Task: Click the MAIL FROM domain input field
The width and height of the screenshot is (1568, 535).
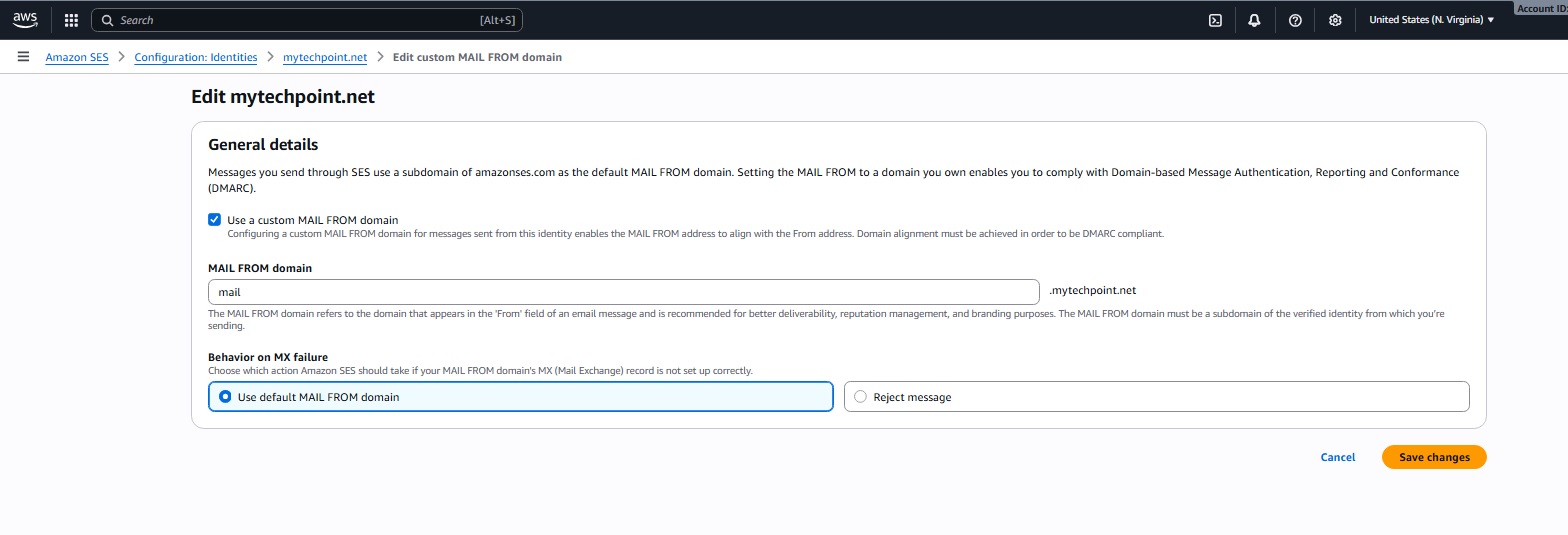Action: 624,292
